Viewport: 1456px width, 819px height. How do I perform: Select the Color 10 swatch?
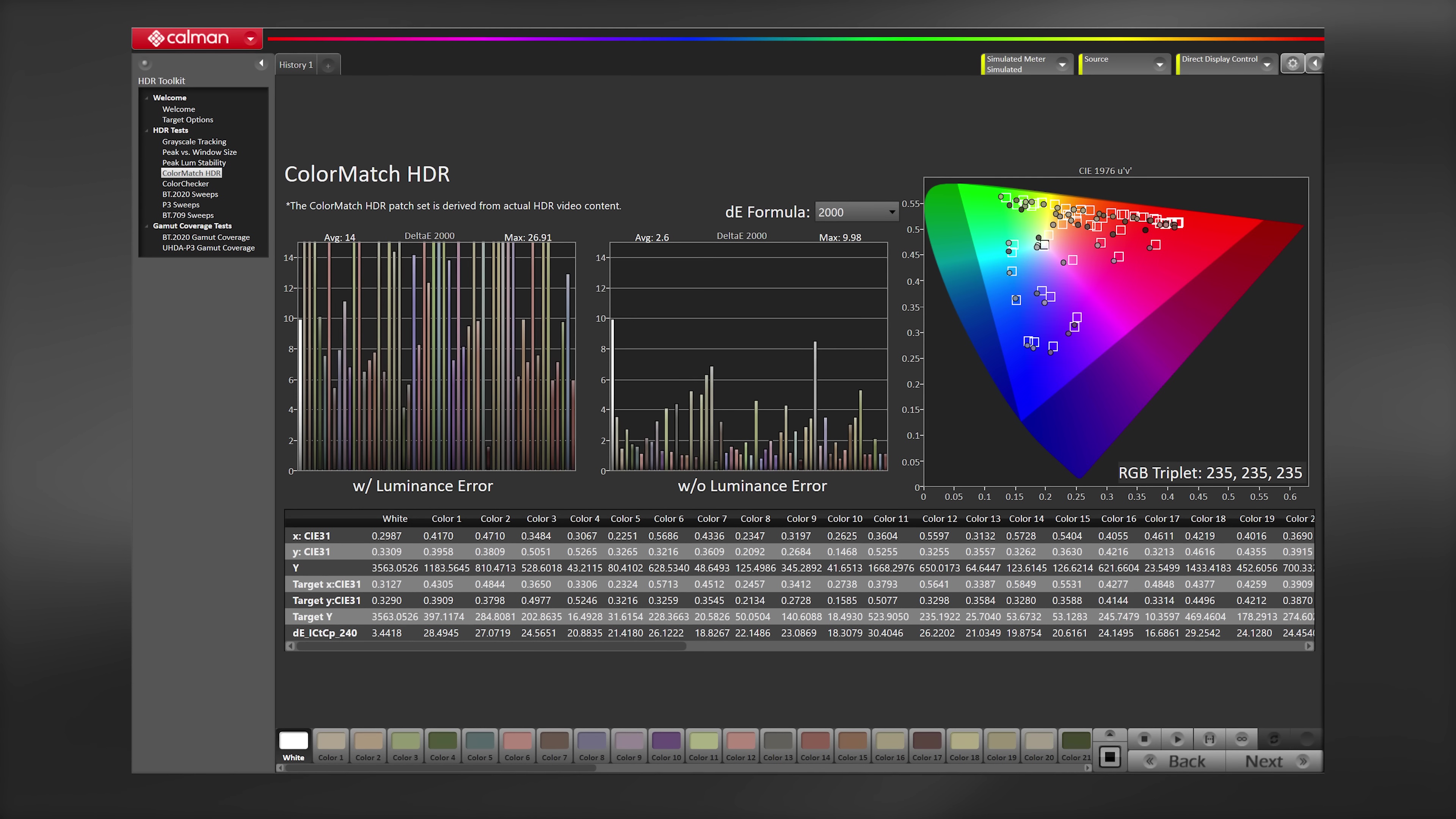pyautogui.click(x=667, y=746)
